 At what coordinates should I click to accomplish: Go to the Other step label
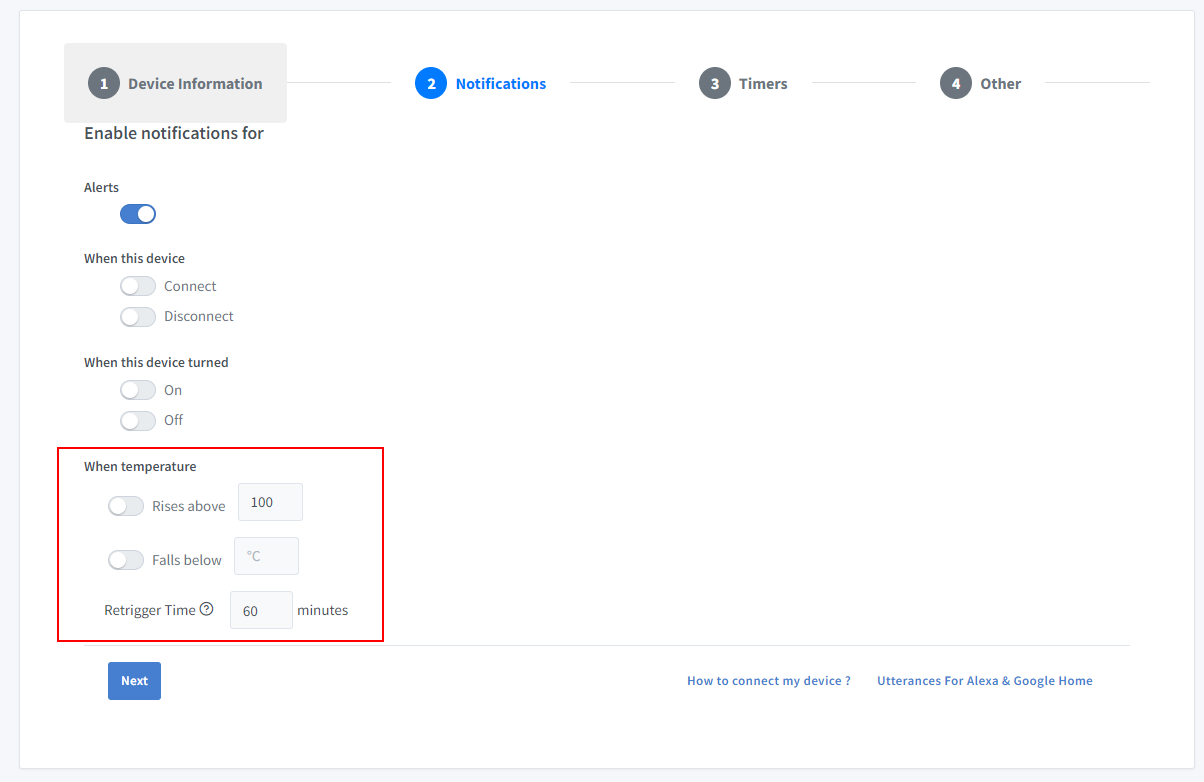click(1000, 84)
